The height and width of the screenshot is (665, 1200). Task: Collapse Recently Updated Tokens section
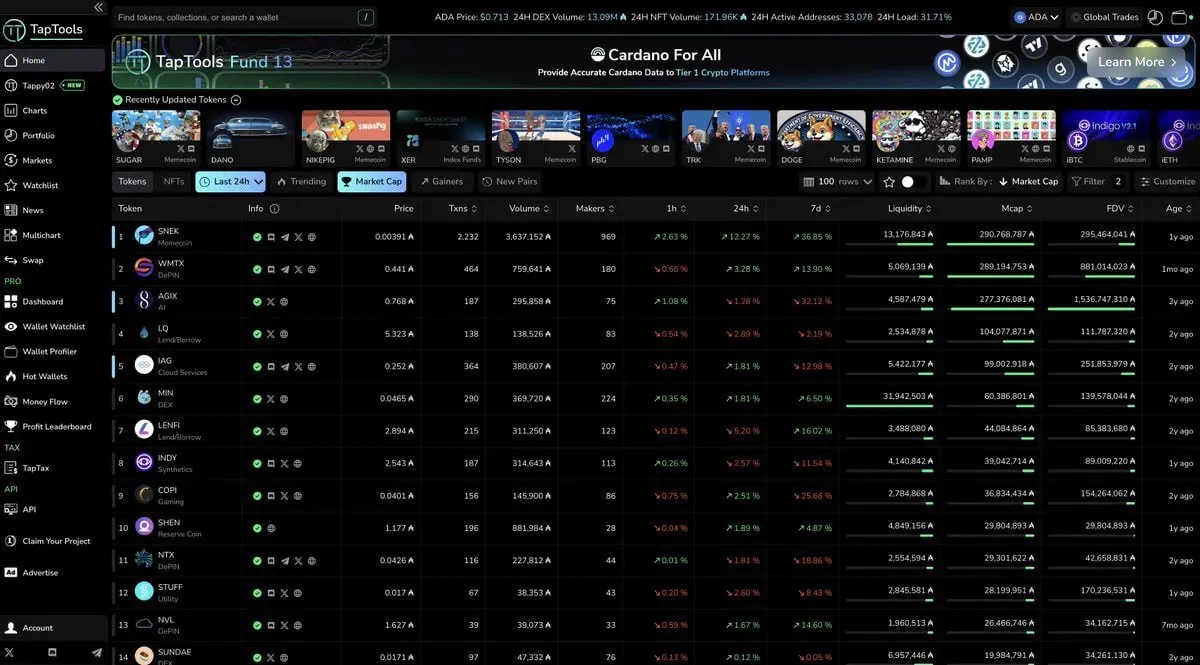(236, 100)
